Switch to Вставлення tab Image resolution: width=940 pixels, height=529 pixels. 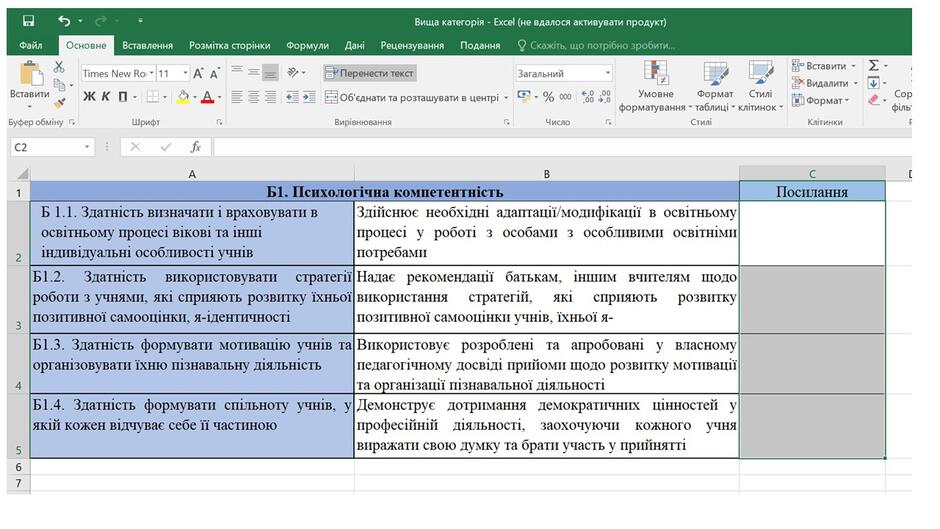[147, 45]
